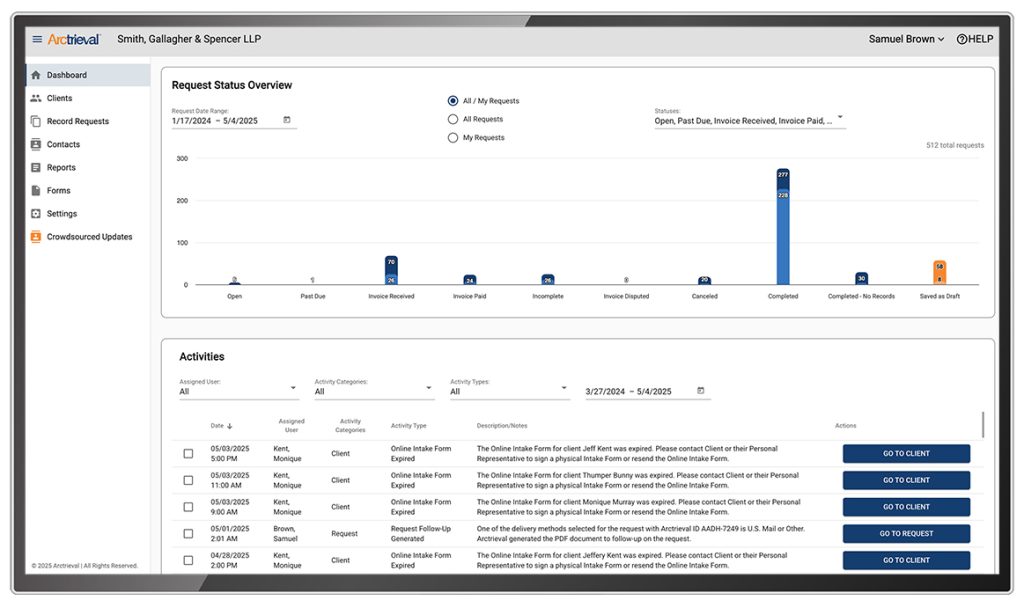Select the My Requests radio button

point(453,138)
